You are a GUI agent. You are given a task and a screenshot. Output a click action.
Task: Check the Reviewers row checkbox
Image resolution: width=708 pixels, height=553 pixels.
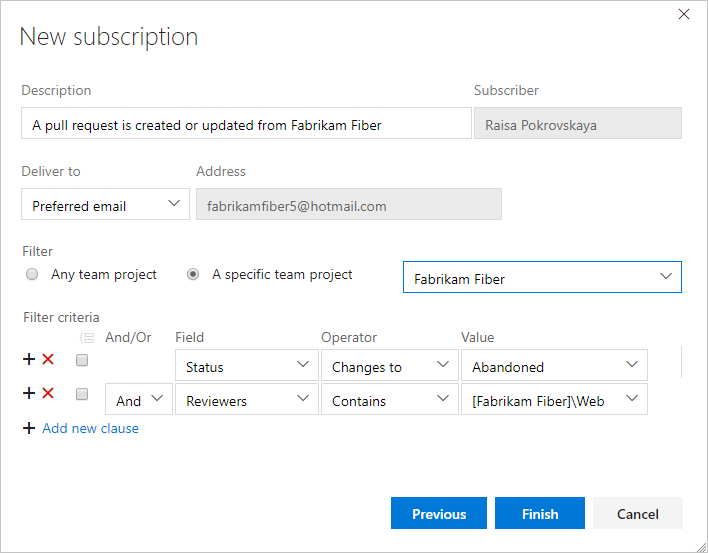point(82,394)
